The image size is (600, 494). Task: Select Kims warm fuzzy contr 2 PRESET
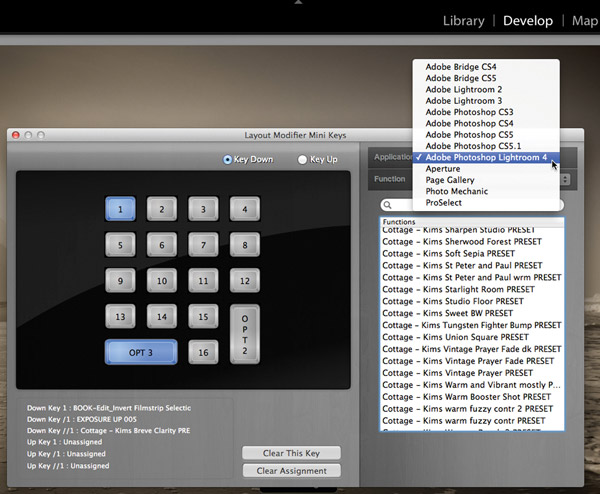pyautogui.click(x=472, y=409)
